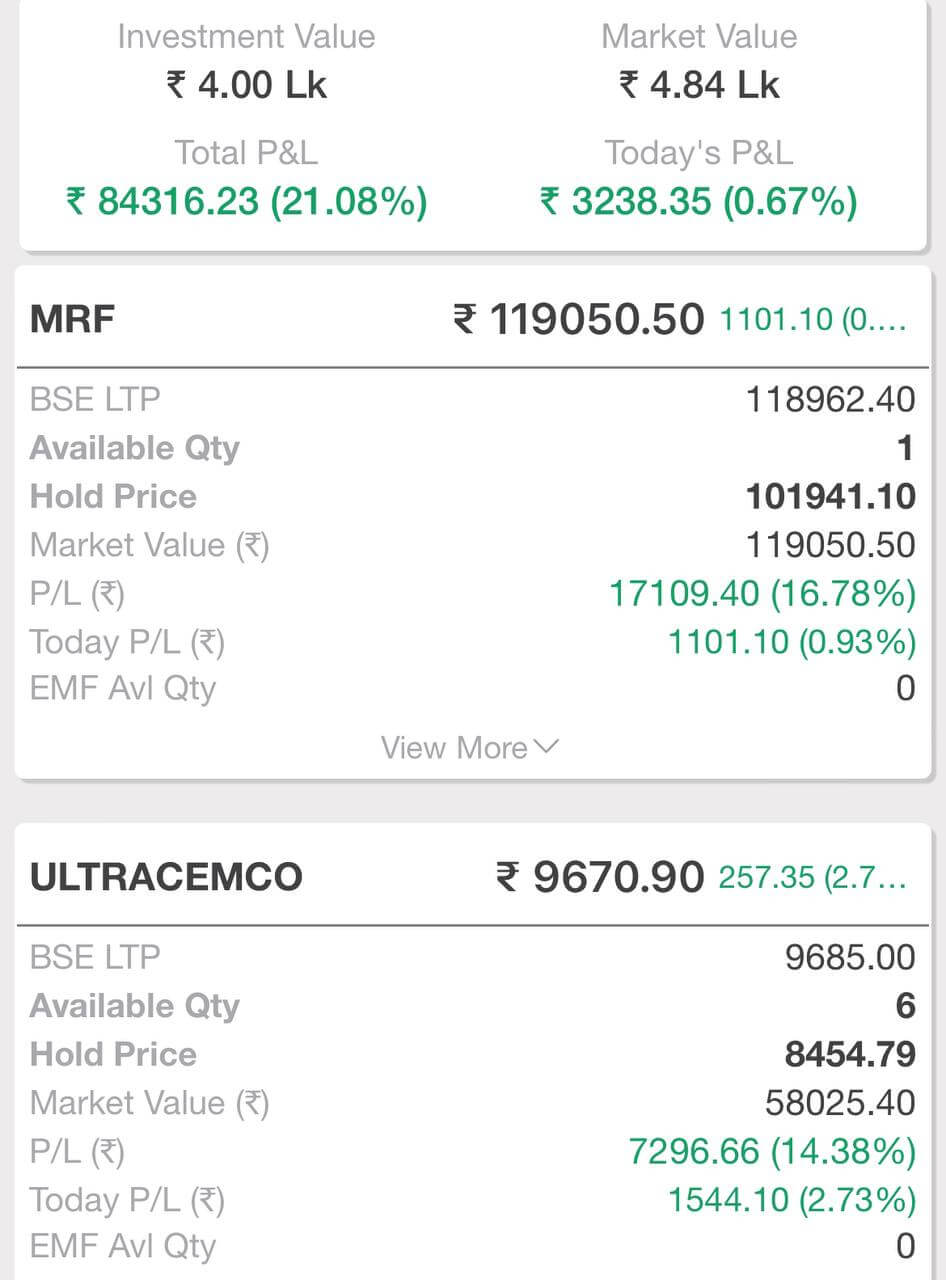
Task: Expand View More in MRF card
Action: pos(469,748)
